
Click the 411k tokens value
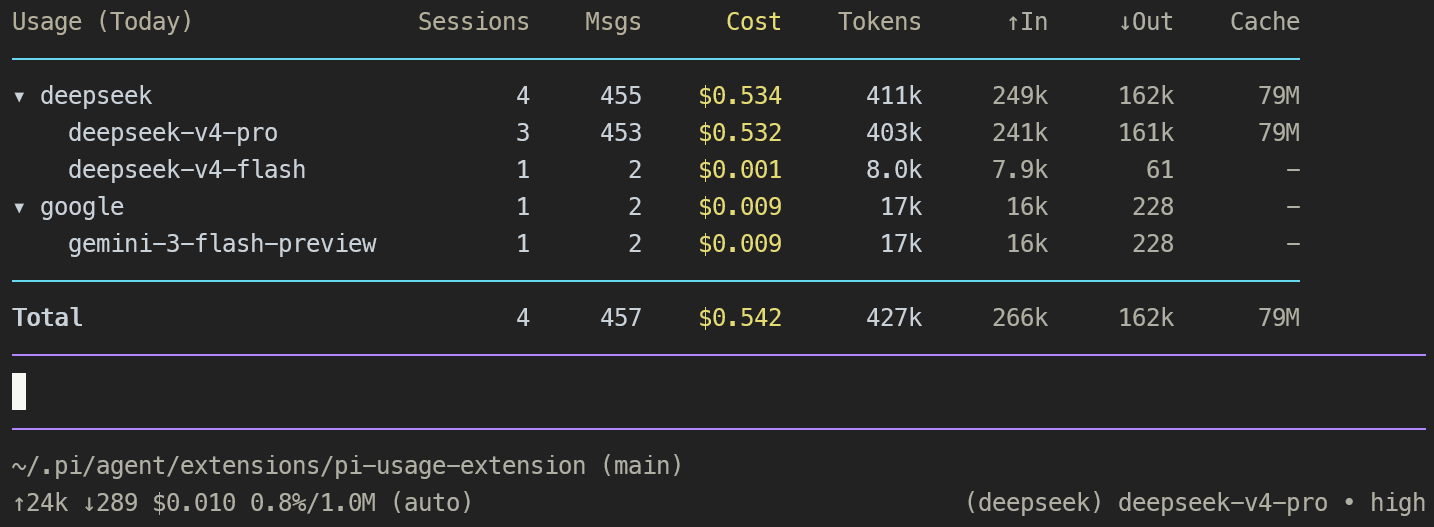tap(894, 96)
